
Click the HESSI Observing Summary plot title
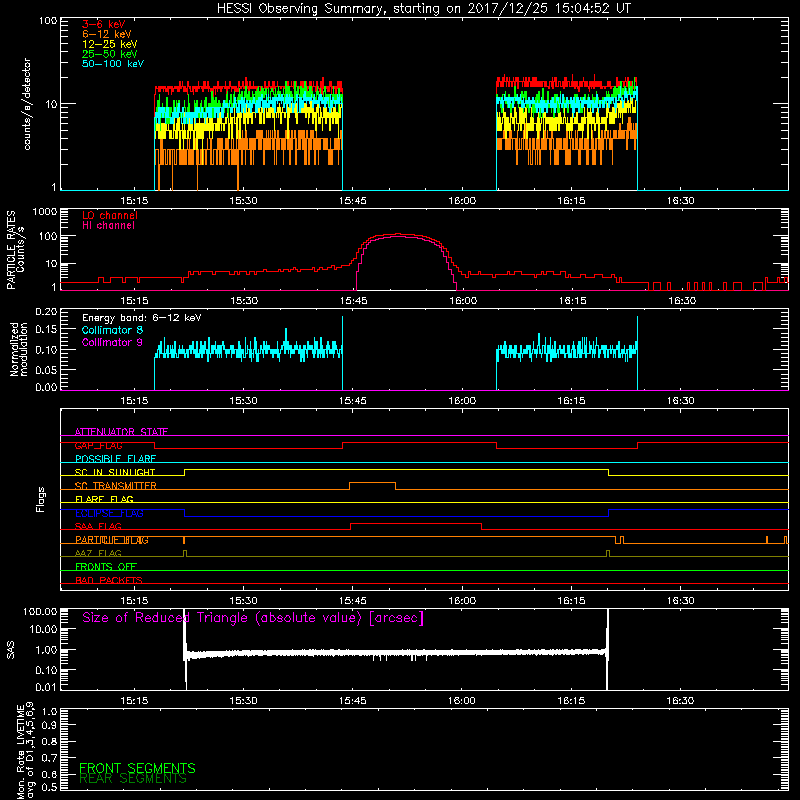point(424,9)
